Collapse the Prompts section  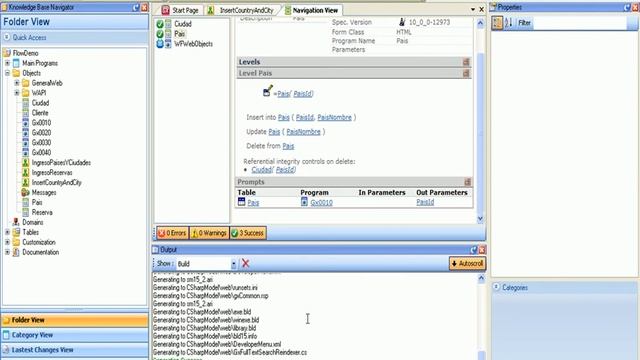coord(467,182)
